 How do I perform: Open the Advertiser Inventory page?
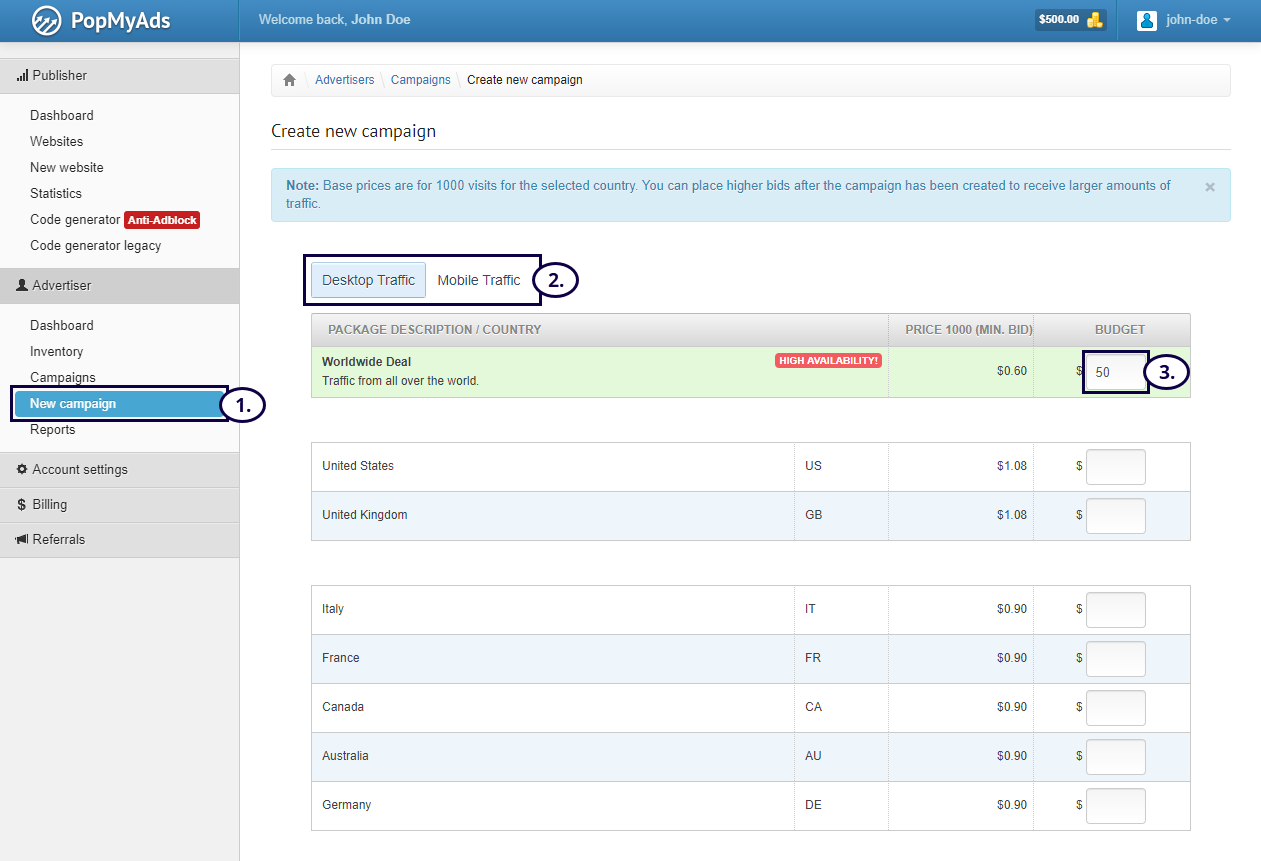[x=56, y=352]
